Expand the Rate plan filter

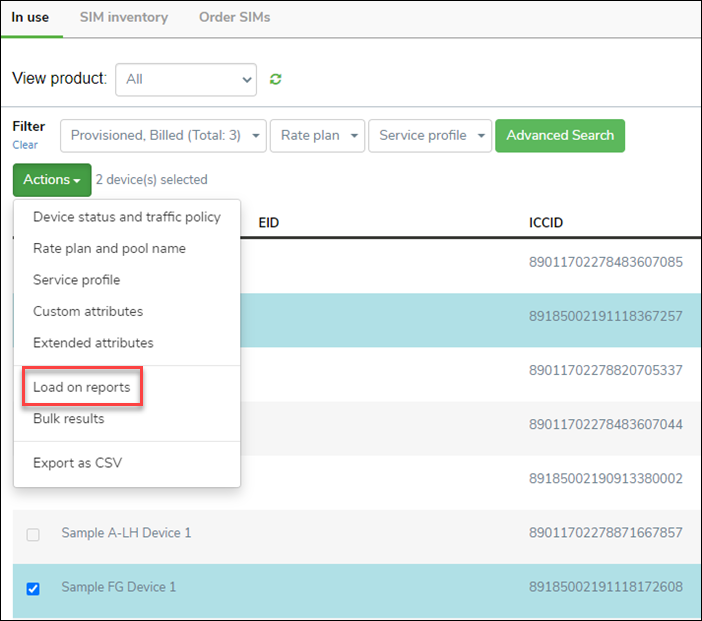(x=317, y=136)
